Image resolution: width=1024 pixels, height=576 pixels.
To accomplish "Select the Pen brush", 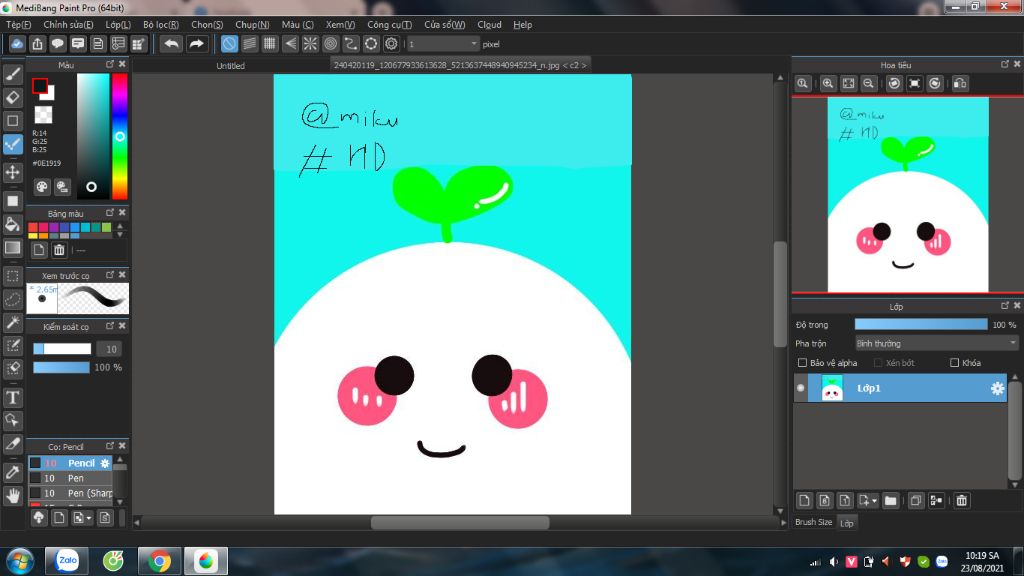I will 71,478.
